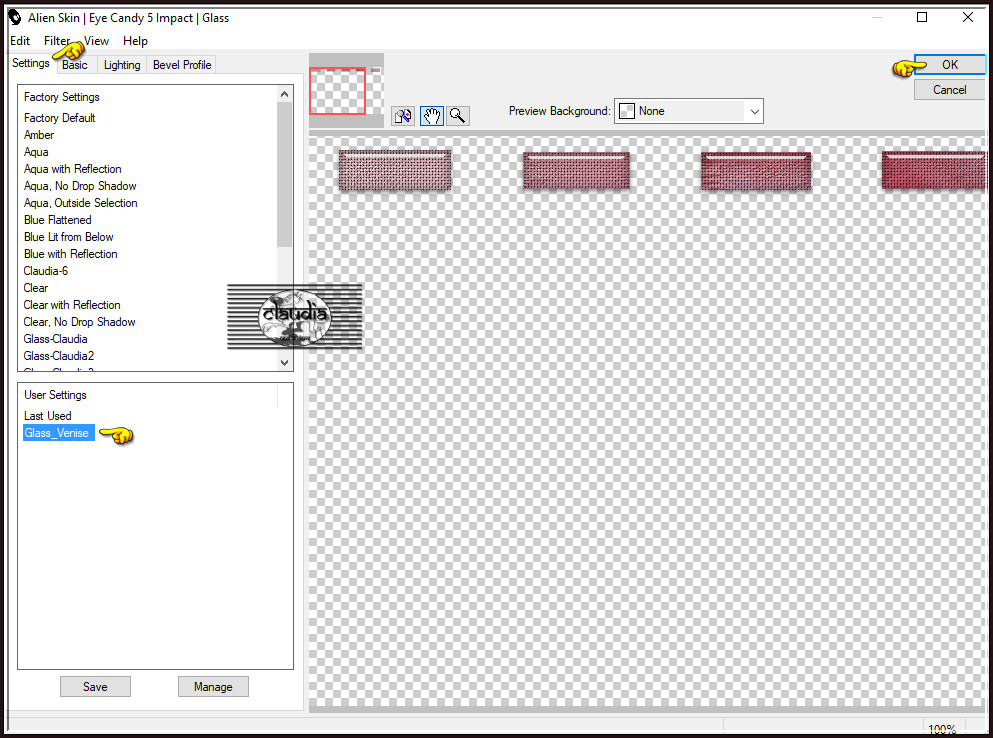Select Aqua, Outside Selection preset
This screenshot has width=993, height=738.
tap(80, 203)
